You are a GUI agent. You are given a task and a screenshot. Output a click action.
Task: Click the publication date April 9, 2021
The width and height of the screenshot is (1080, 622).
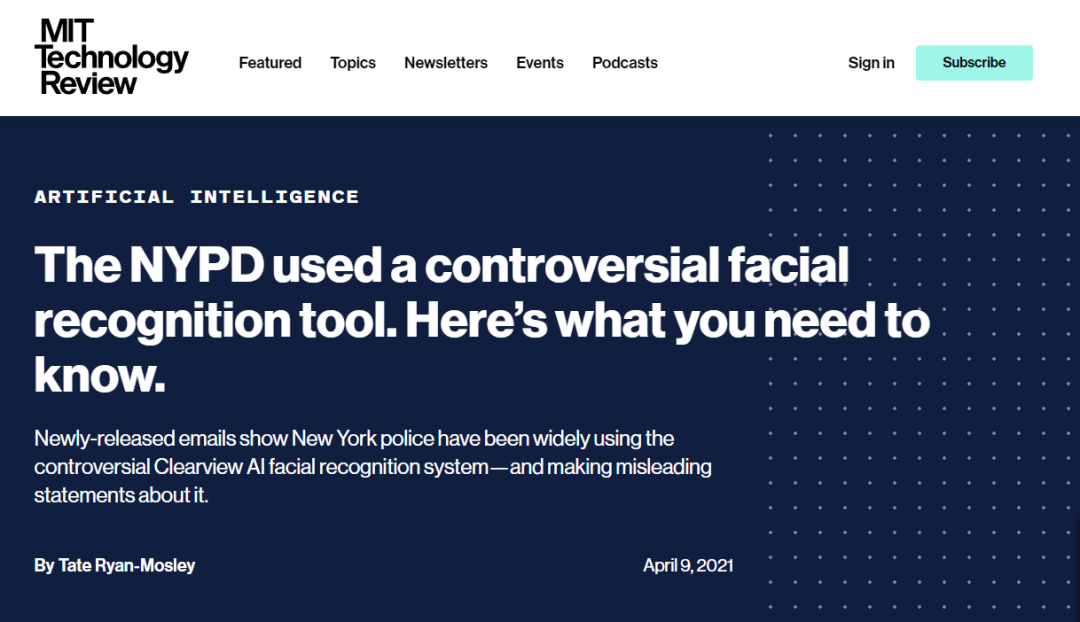(688, 566)
